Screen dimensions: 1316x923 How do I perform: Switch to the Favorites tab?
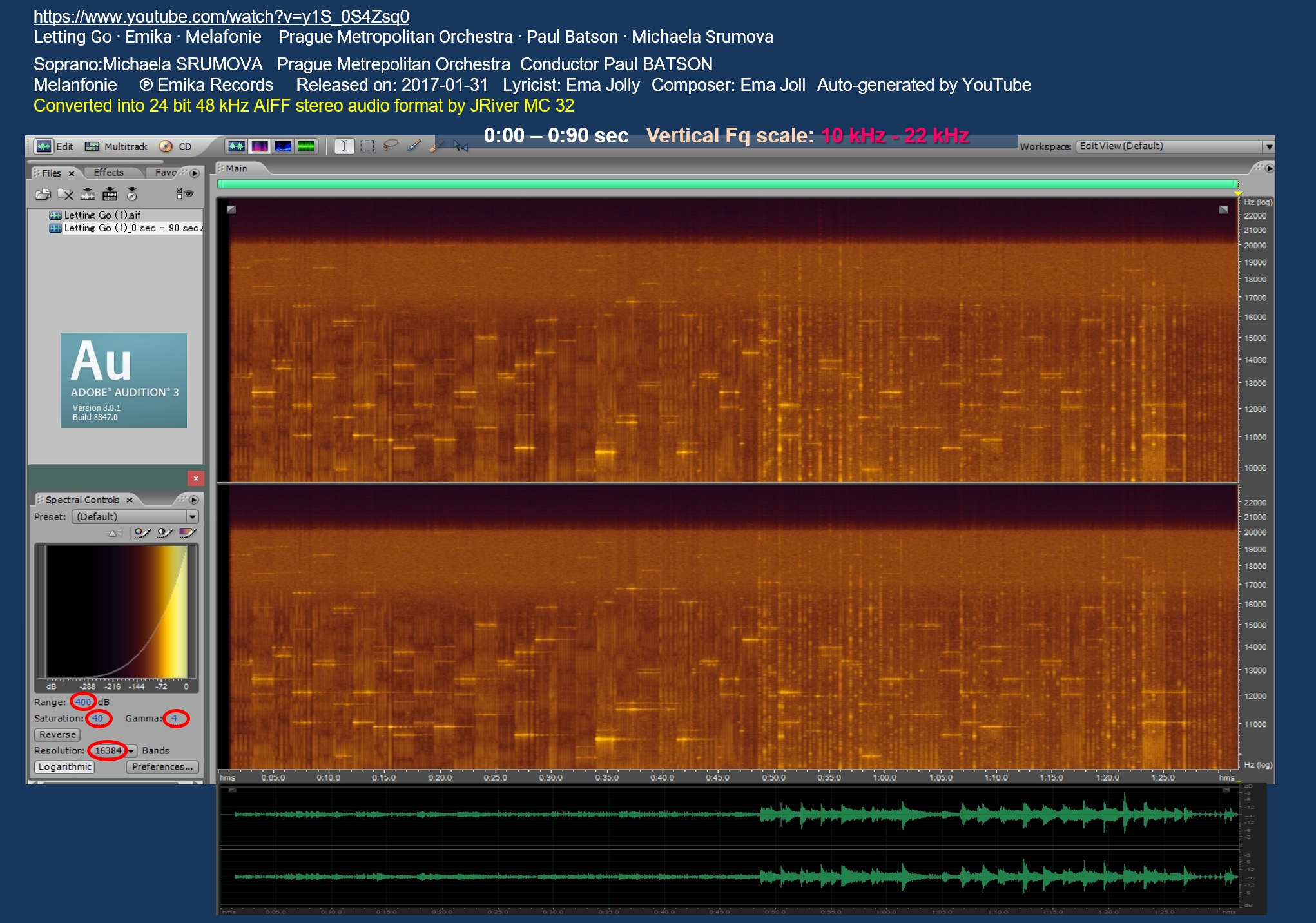click(166, 173)
